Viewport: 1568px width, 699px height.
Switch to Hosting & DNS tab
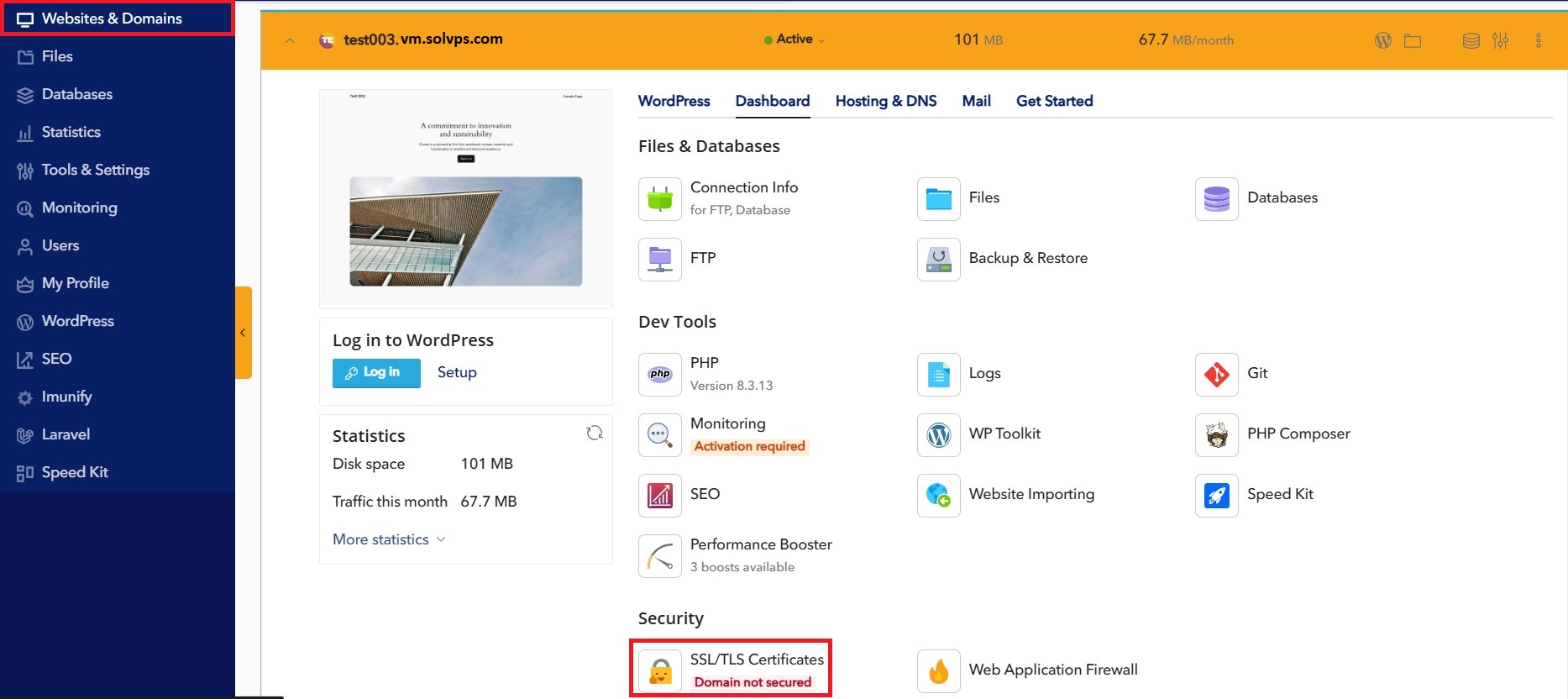(x=886, y=101)
